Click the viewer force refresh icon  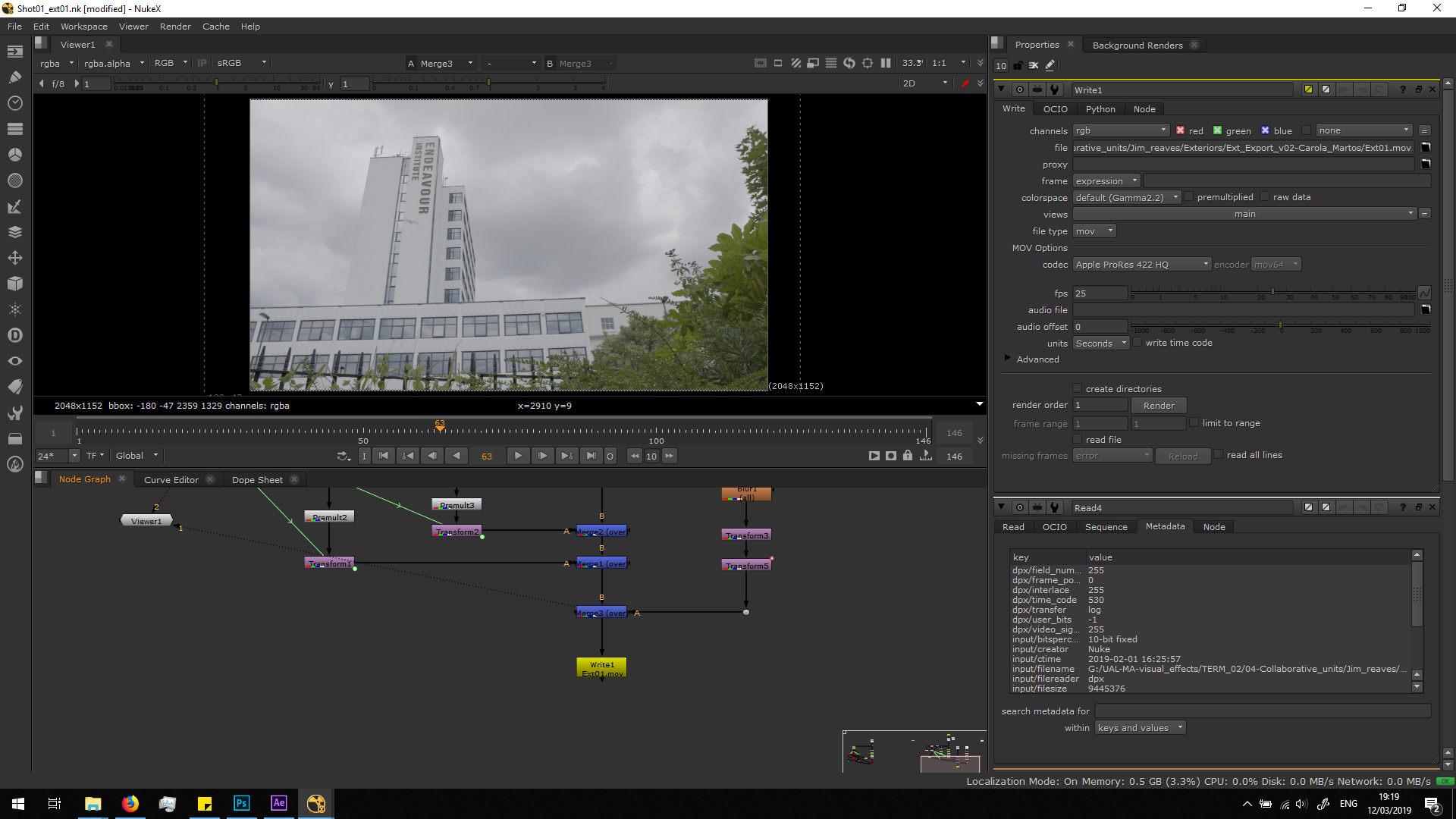tap(849, 63)
